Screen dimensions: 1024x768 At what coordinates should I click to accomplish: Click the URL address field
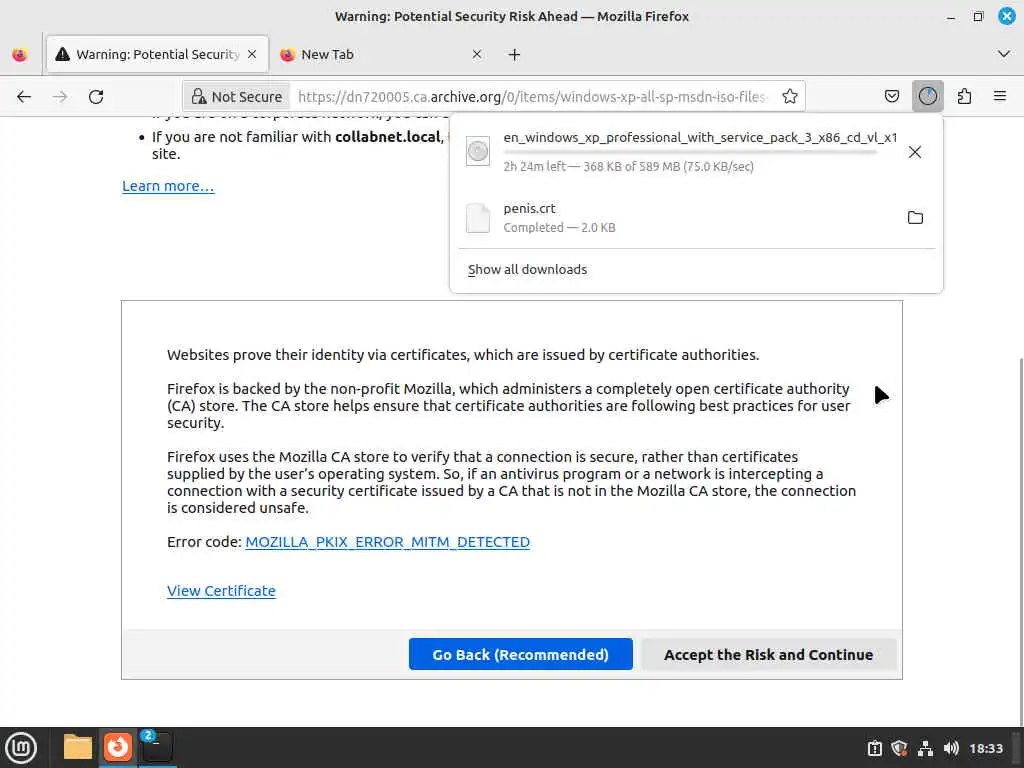coord(532,97)
